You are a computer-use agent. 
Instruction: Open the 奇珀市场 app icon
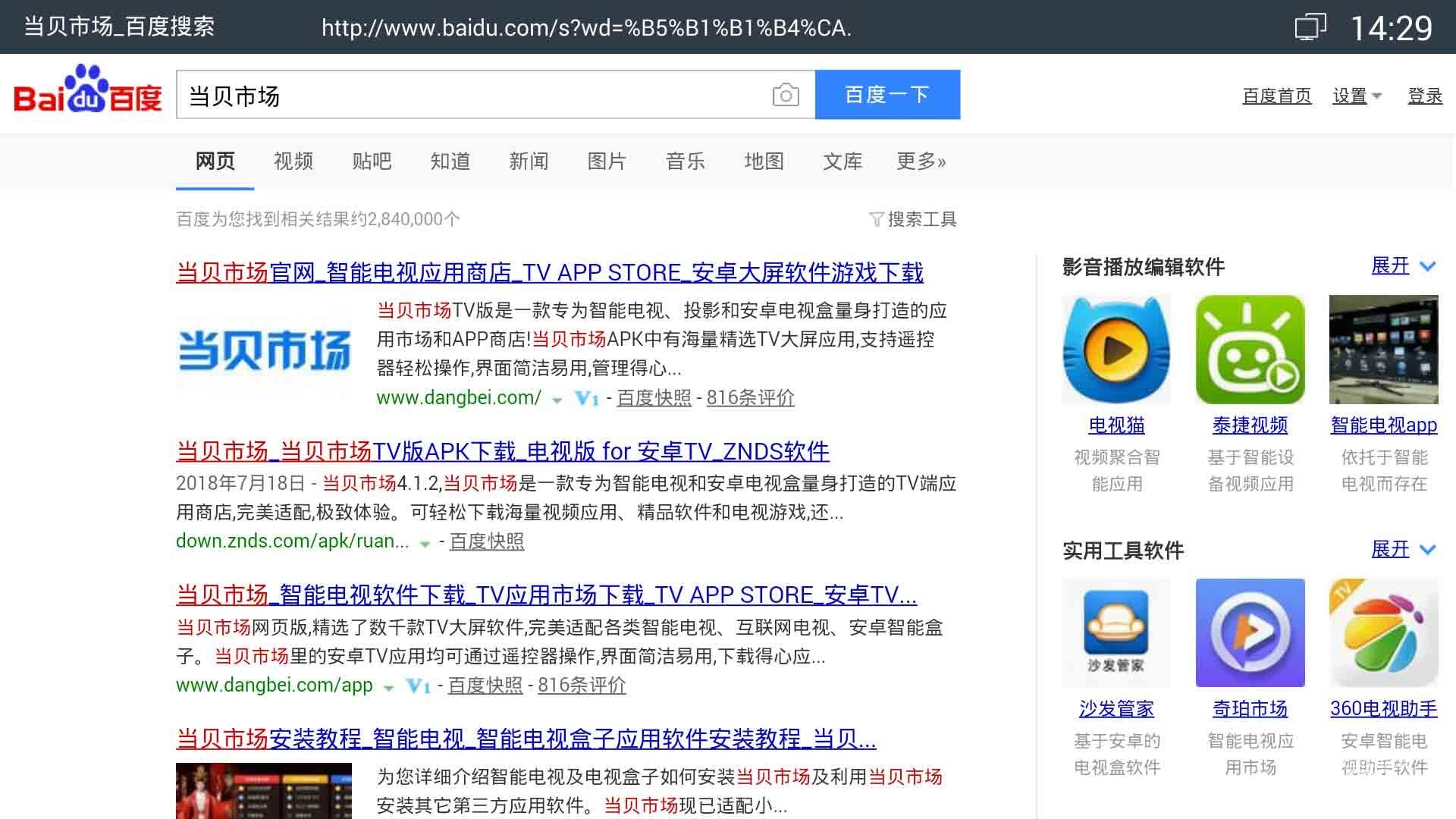point(1249,632)
